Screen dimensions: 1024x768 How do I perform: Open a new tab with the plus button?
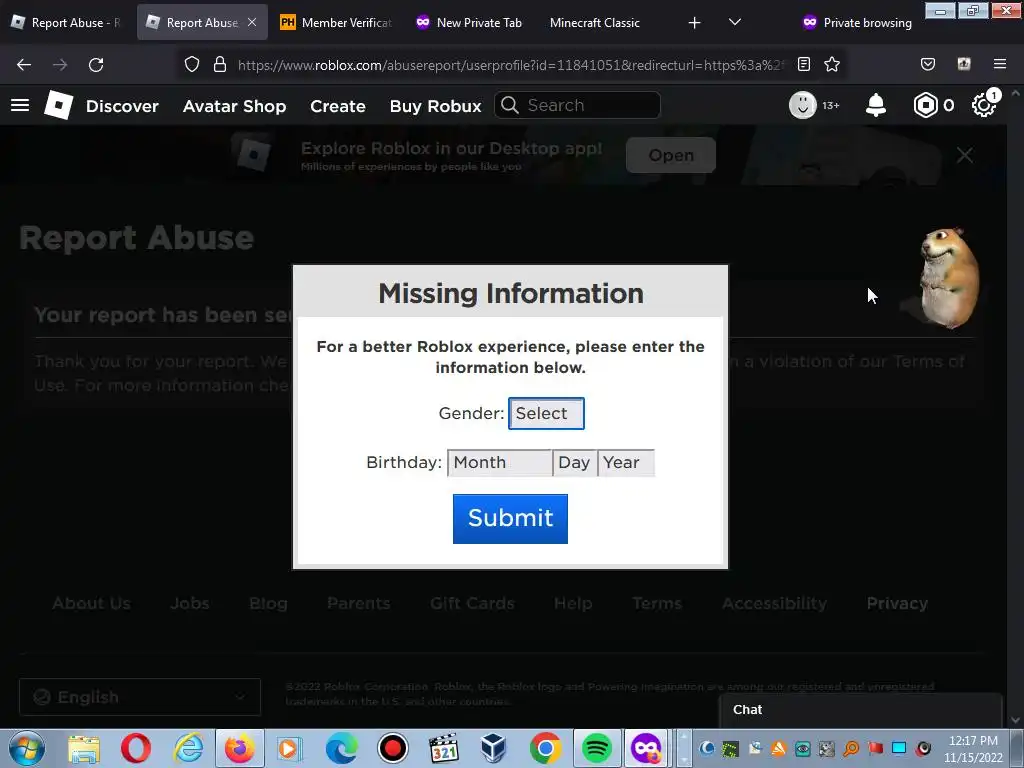pos(695,23)
